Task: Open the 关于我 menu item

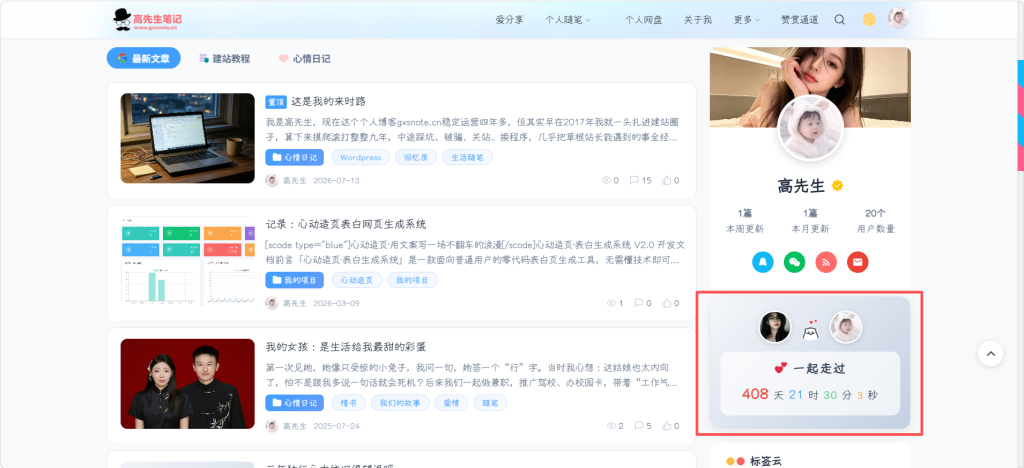Action: click(697, 20)
